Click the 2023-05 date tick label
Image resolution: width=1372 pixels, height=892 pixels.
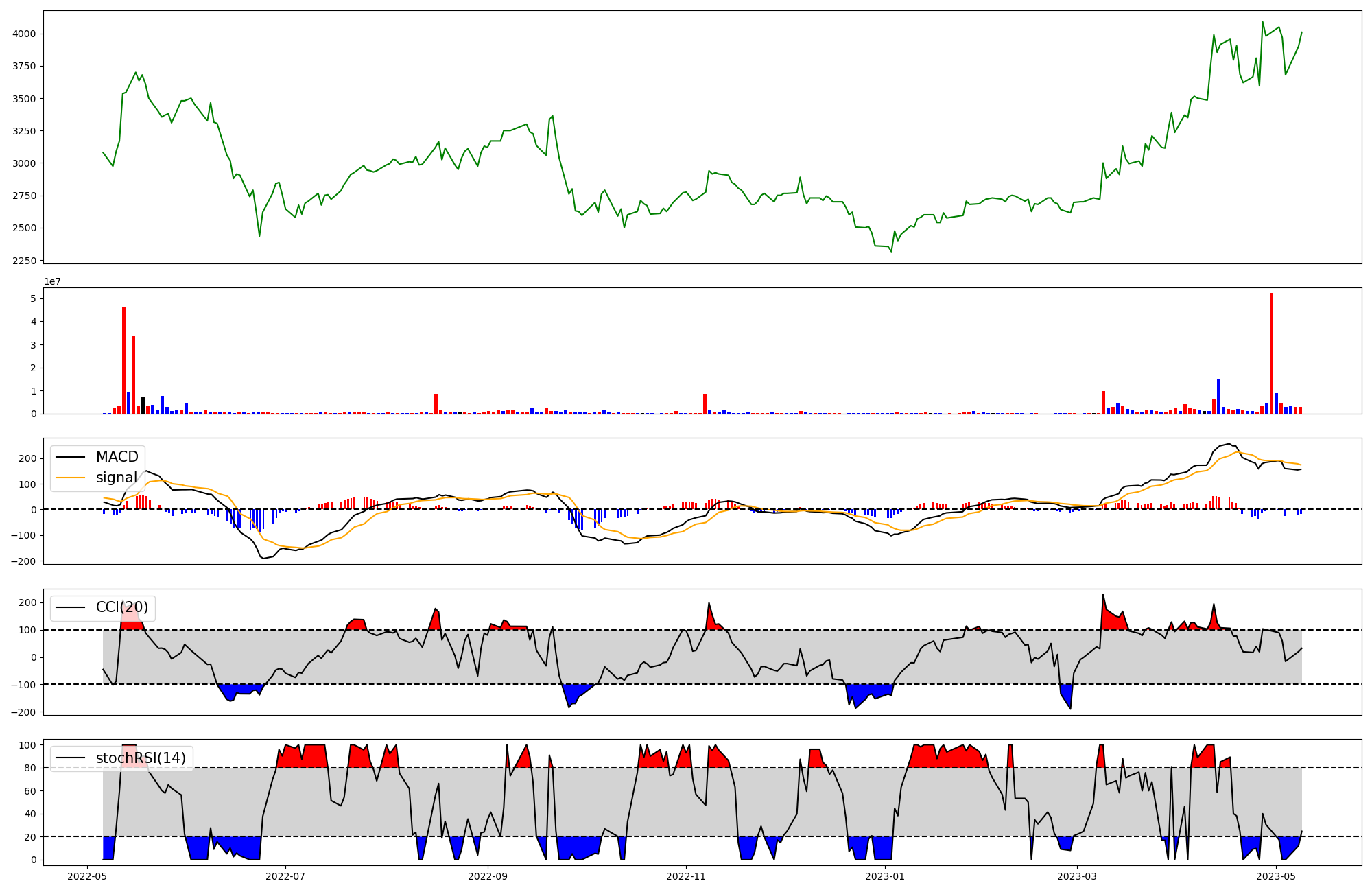(1275, 876)
